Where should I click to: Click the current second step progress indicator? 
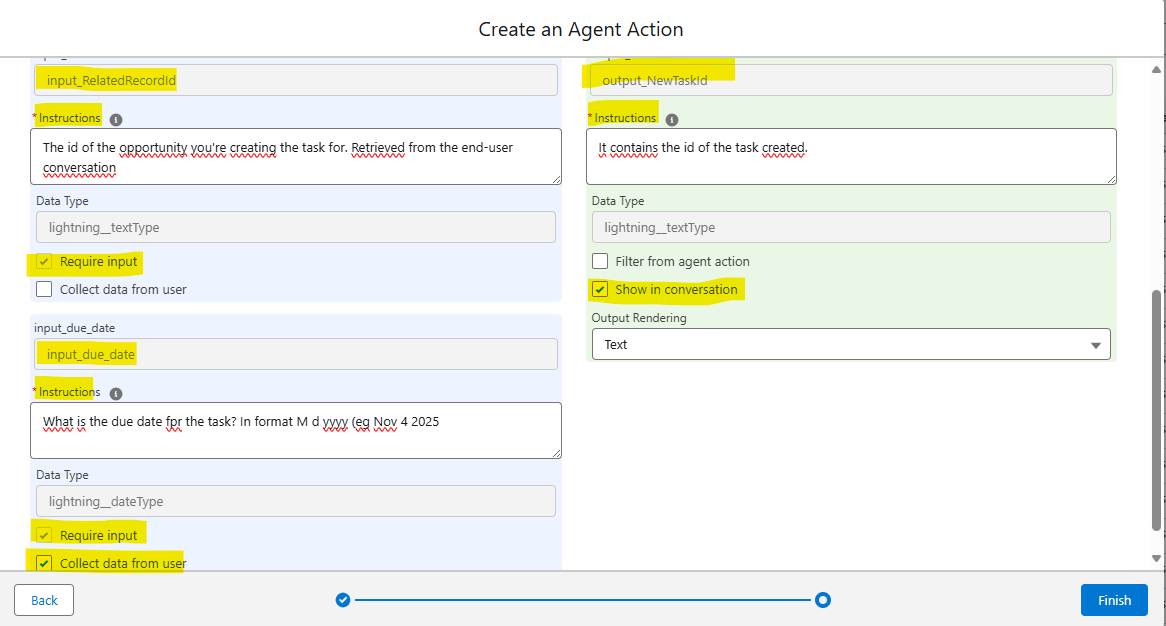(x=823, y=600)
